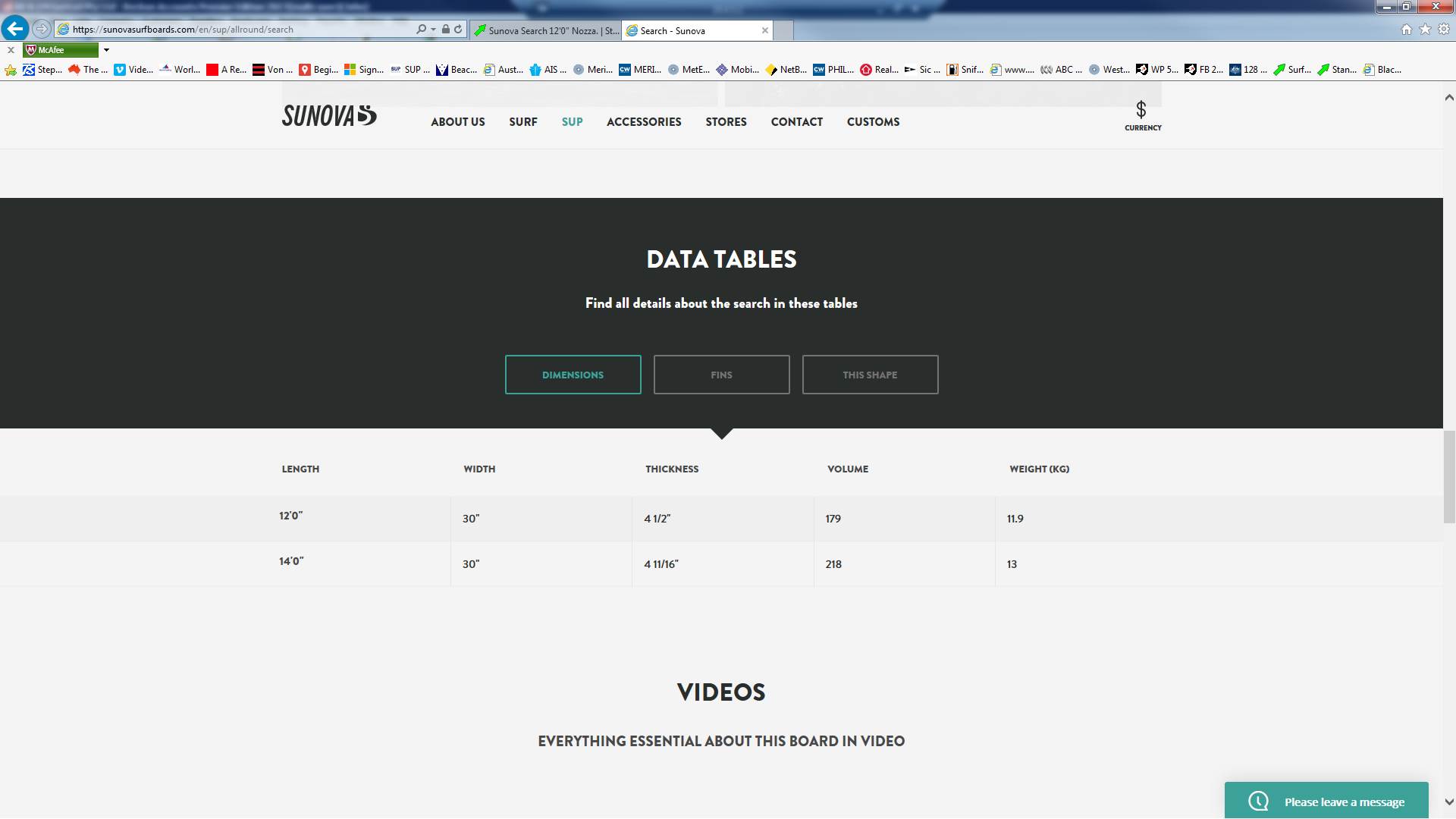
Task: Click the page vertical scrollbar thumb
Action: coord(1448,476)
